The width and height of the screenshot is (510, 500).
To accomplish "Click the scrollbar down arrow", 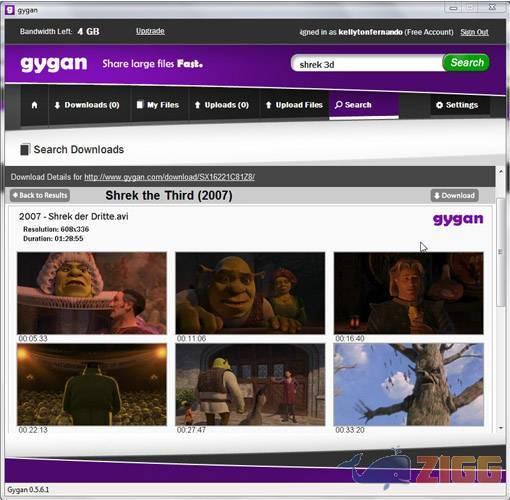I will click(x=501, y=428).
